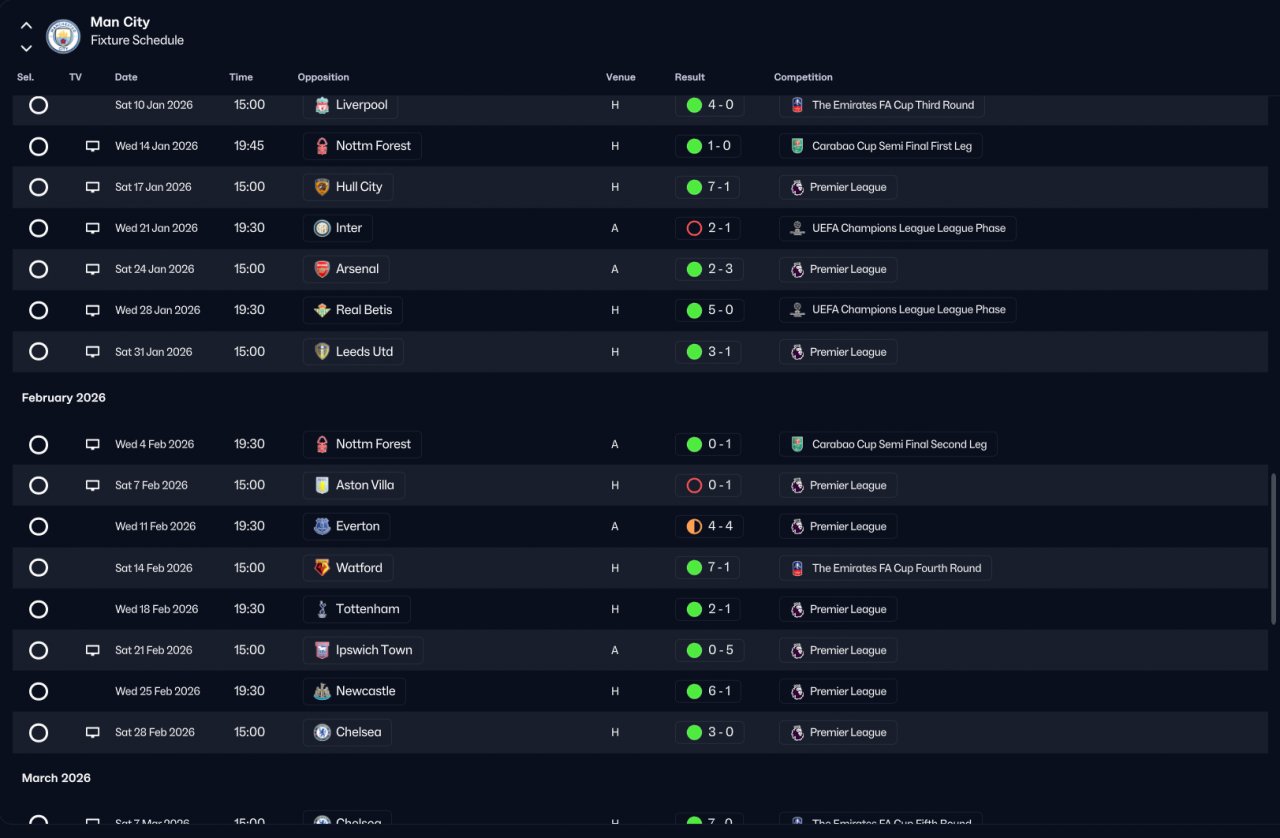Click the half-orange draw indicator for Everton

694,526
